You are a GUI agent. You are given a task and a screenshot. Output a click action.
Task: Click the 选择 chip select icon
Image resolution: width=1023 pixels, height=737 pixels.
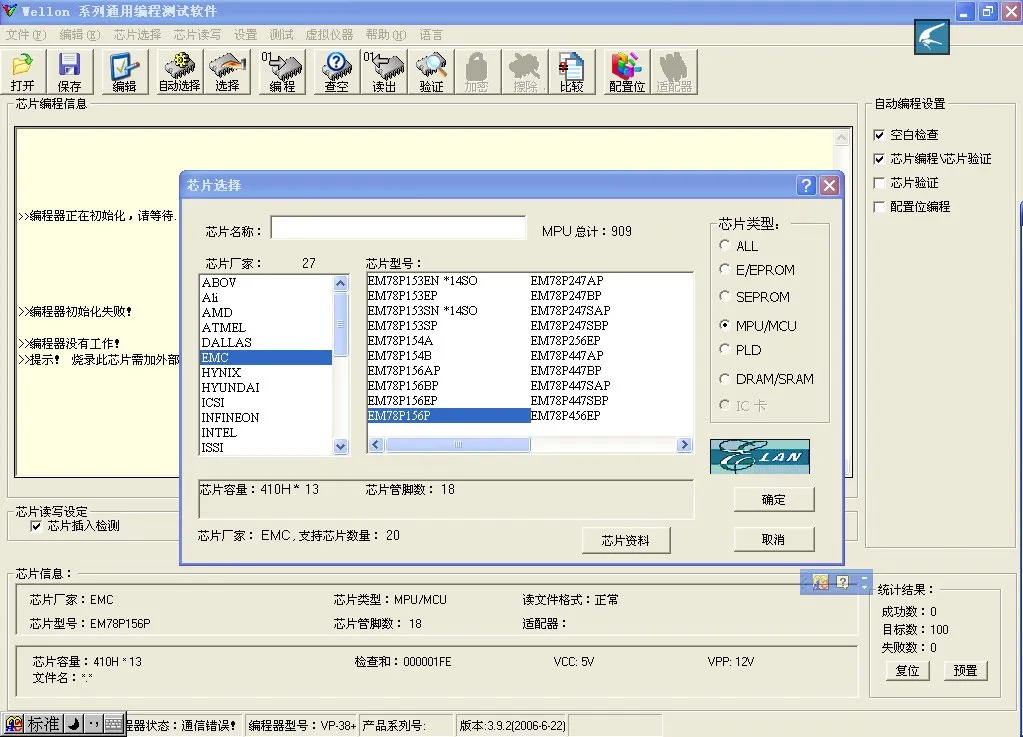[227, 72]
